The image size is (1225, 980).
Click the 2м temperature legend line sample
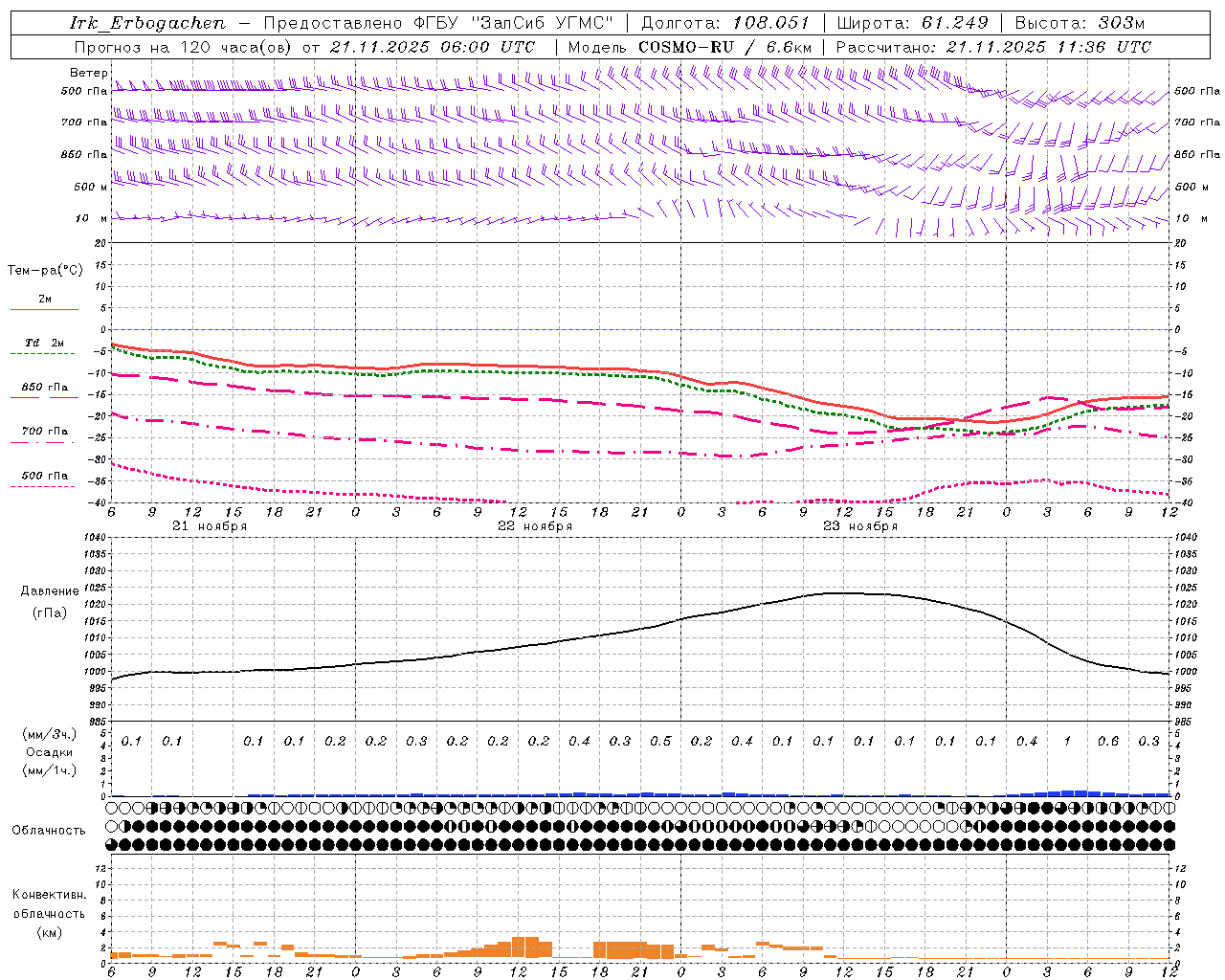[x=44, y=309]
